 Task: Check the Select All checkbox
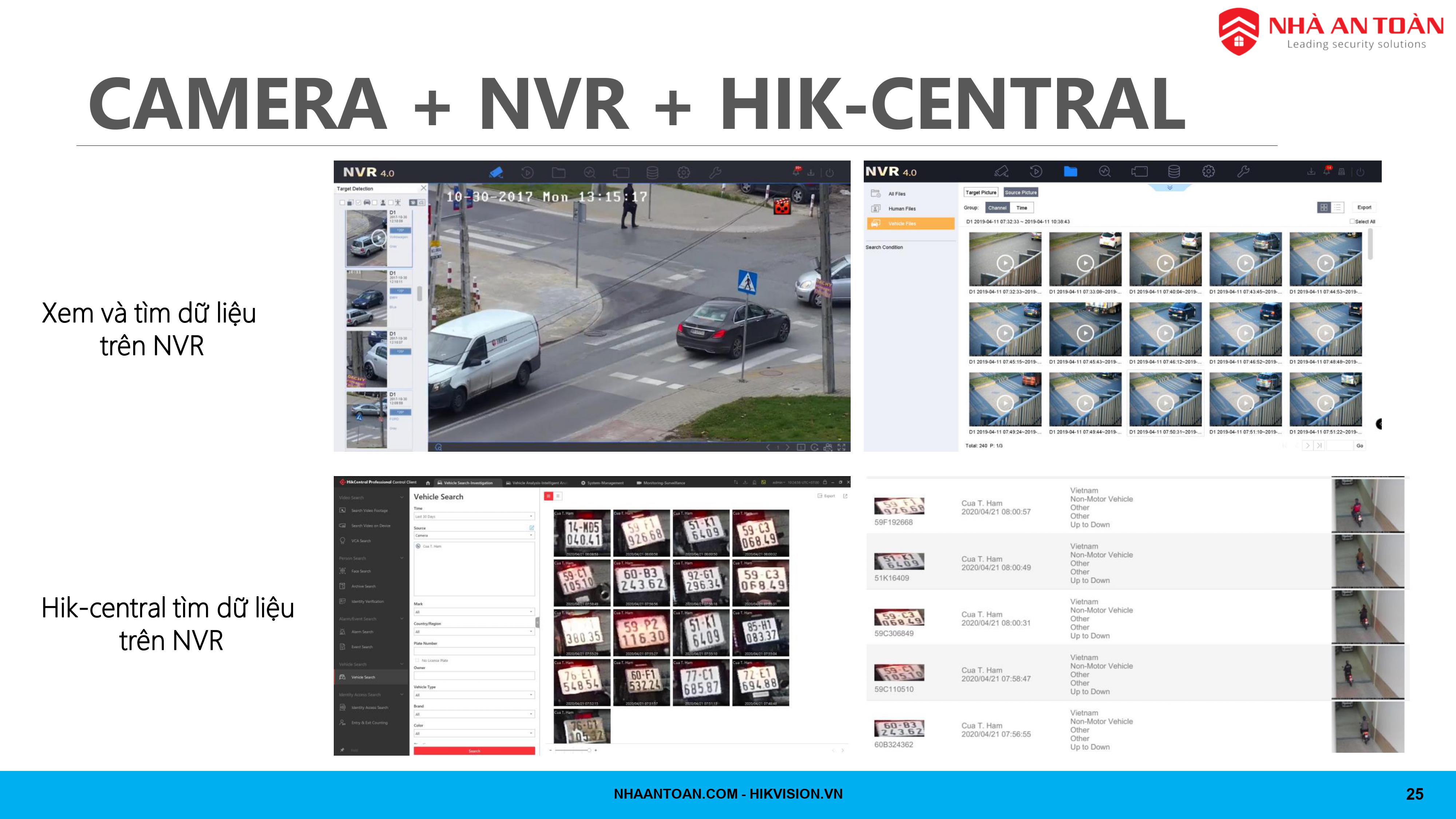tap(1352, 222)
